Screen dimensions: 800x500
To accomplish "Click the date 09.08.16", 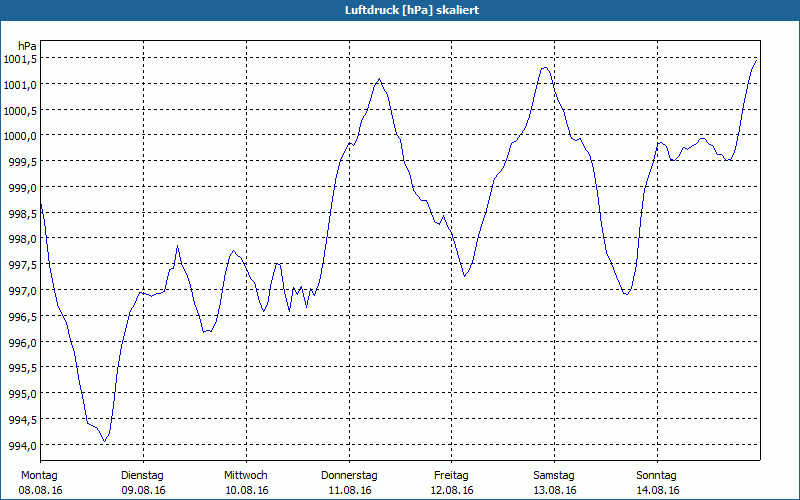I will (x=143, y=491).
